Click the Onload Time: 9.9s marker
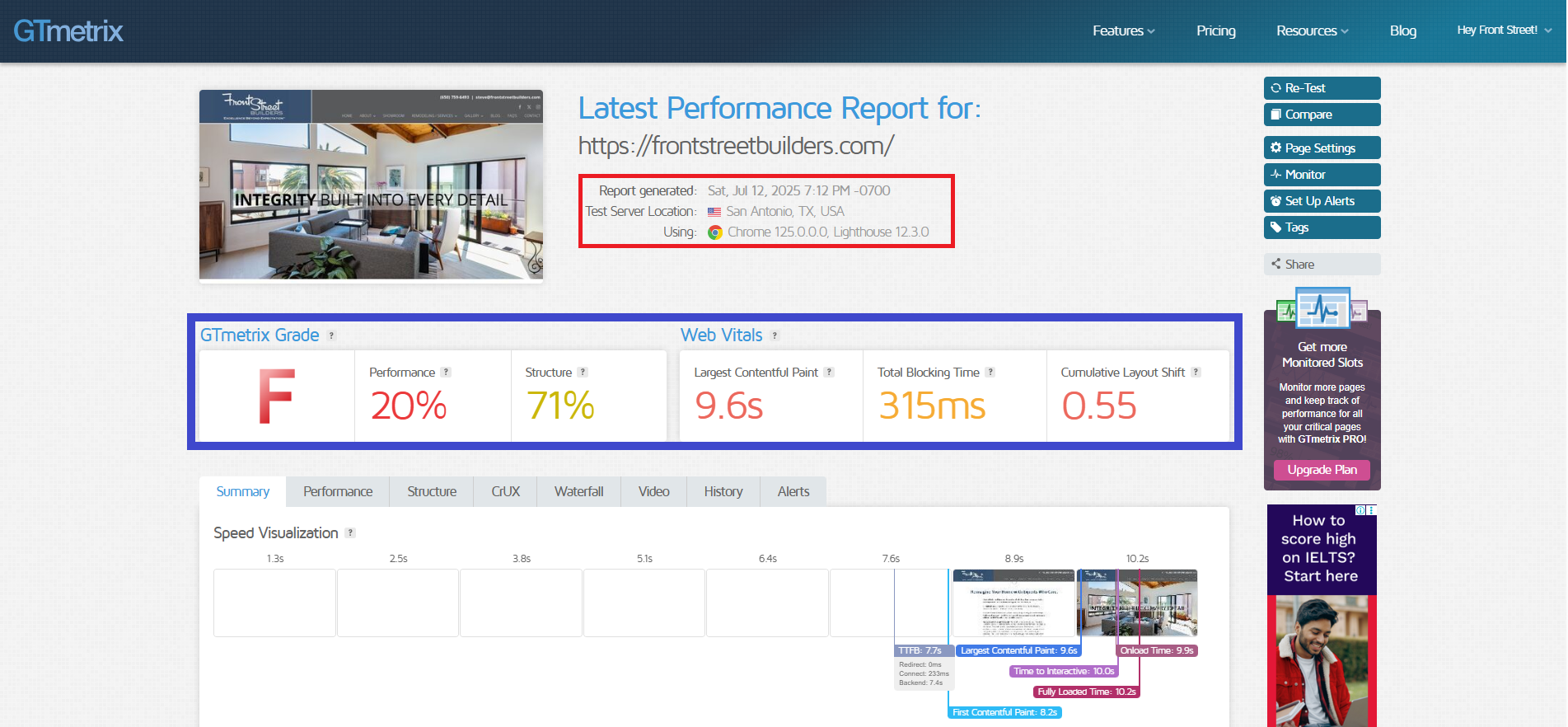 [x=1157, y=650]
